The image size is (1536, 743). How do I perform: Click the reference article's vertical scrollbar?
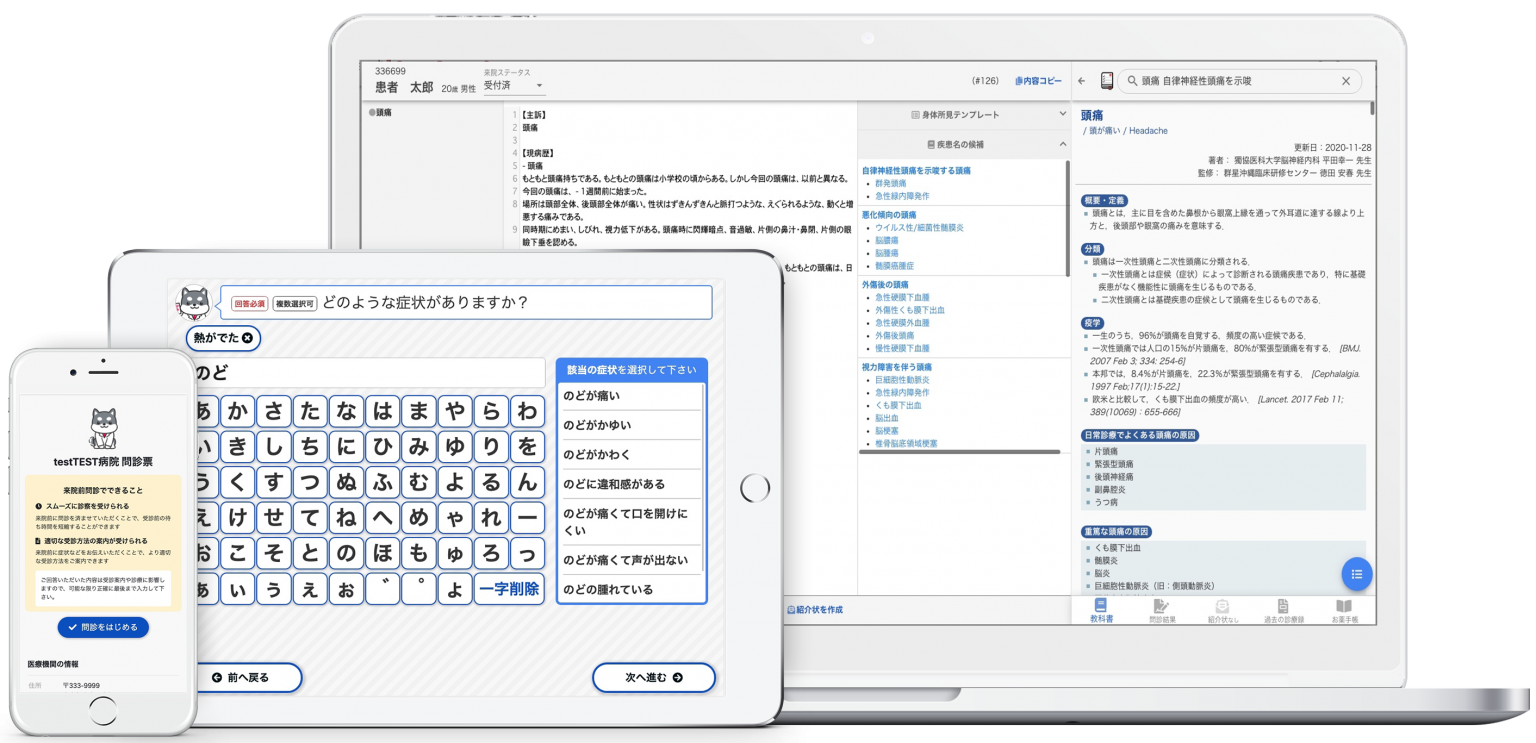1373,108
